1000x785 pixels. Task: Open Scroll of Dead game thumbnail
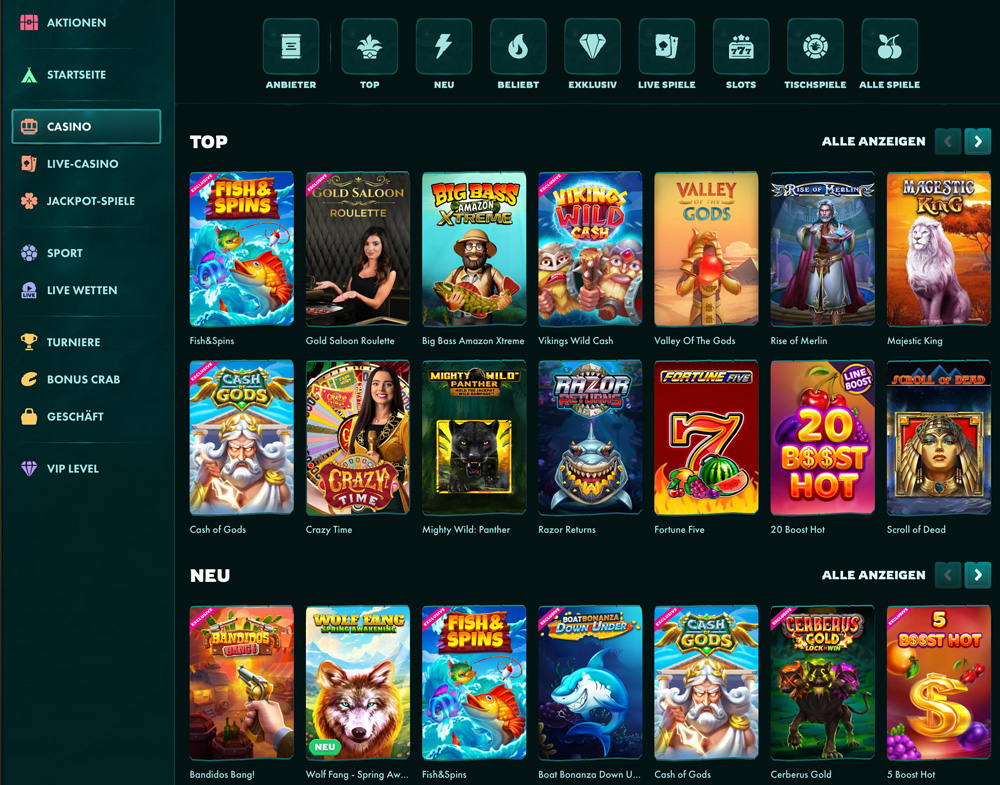939,438
